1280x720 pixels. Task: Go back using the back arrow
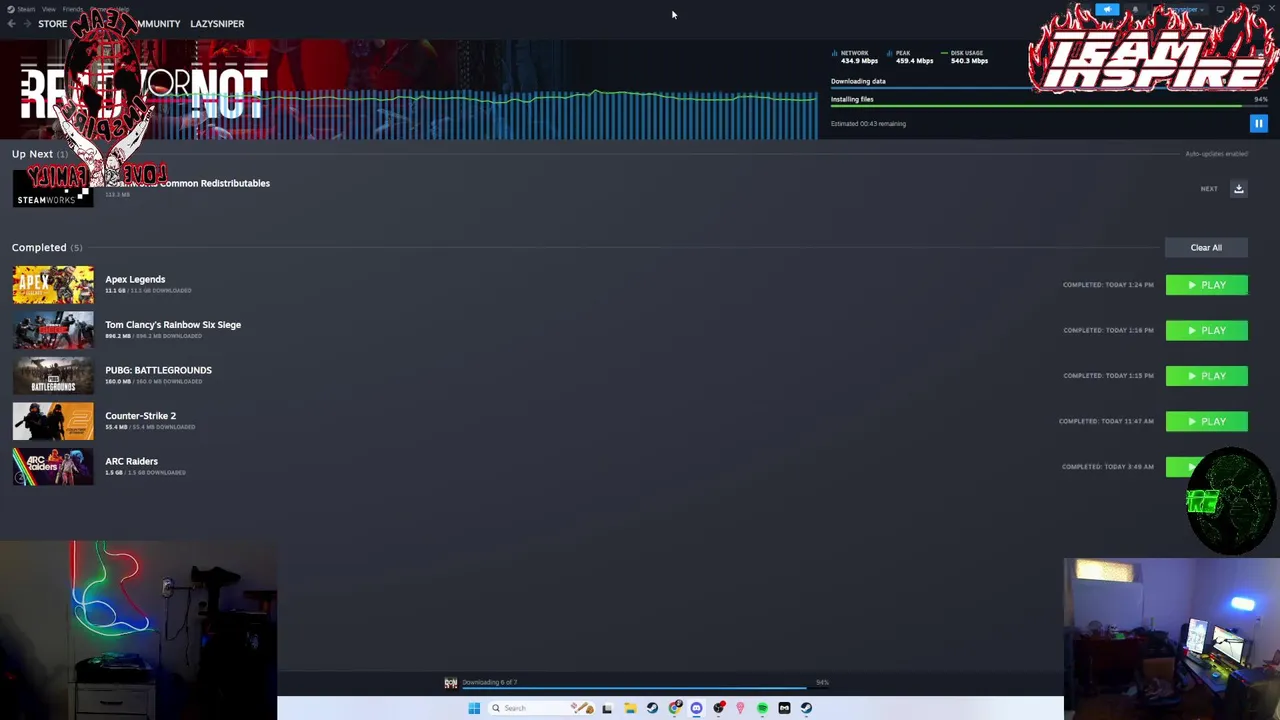point(11,24)
